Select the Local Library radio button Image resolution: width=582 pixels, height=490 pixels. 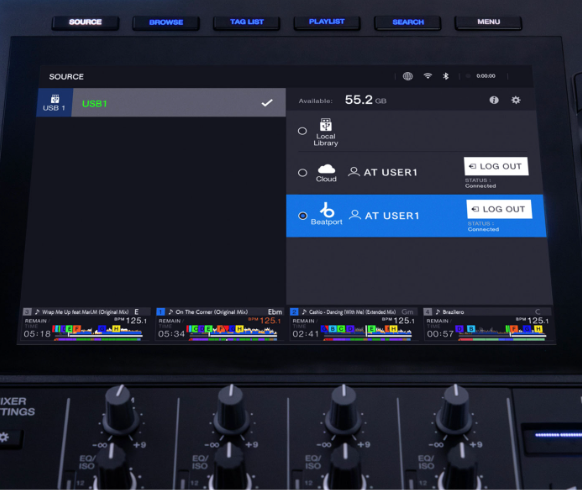(x=303, y=131)
